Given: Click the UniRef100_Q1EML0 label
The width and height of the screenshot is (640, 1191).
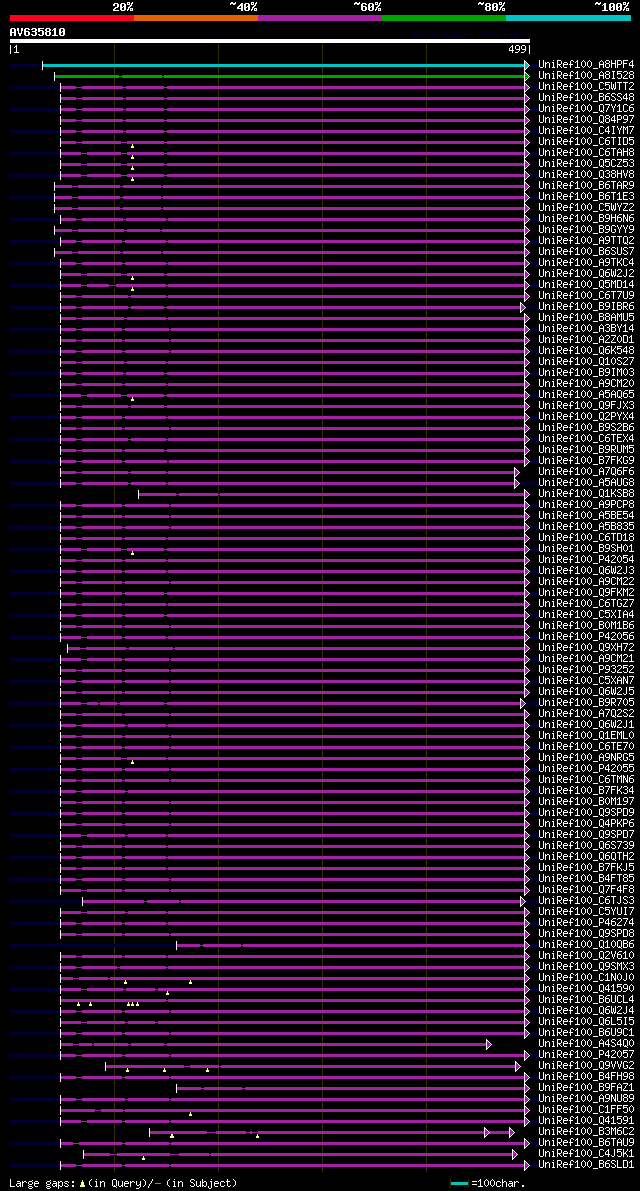Looking at the screenshot, I should point(586,736).
